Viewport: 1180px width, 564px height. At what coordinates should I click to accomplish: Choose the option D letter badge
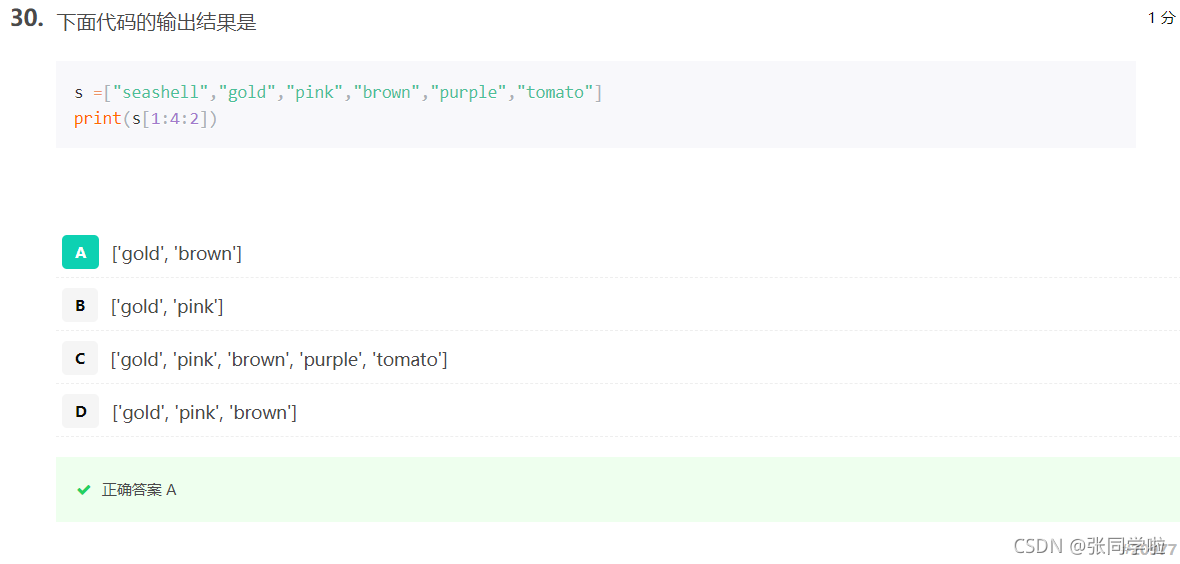point(80,412)
